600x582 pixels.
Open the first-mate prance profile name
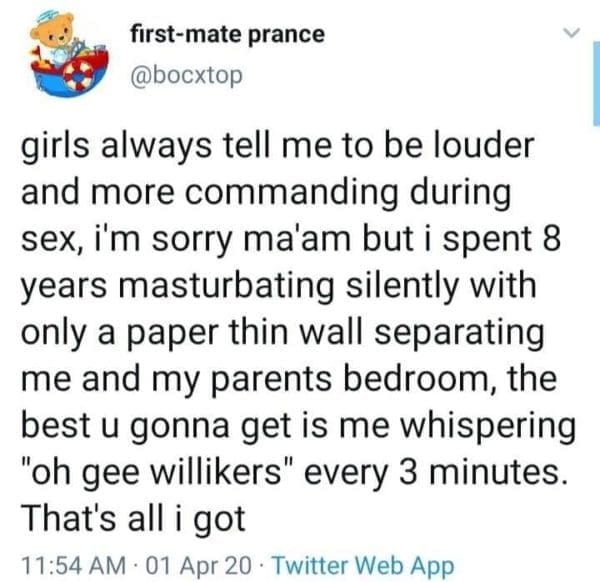[x=227, y=34]
